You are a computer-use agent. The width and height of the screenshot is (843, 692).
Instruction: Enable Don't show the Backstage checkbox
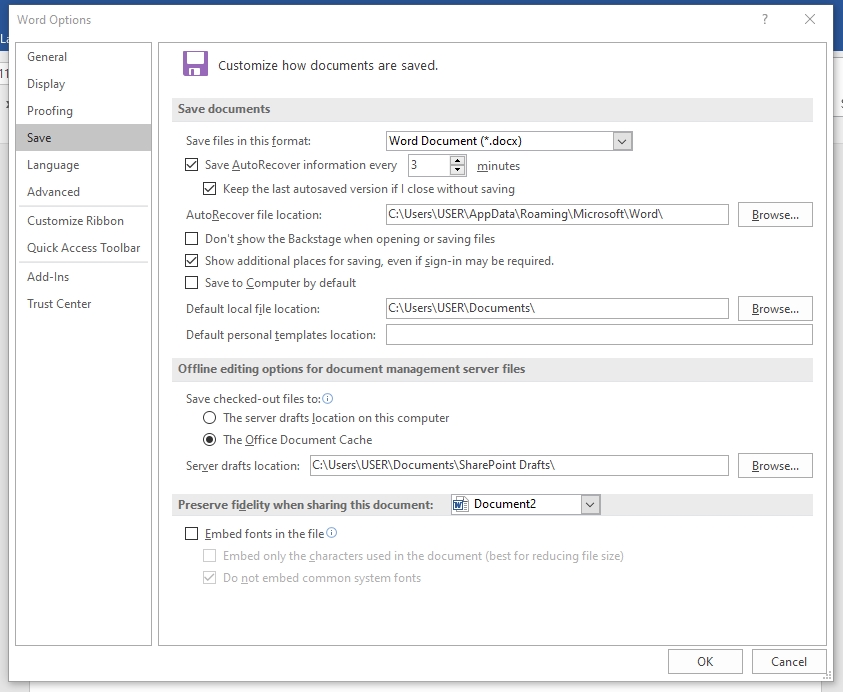coord(193,239)
